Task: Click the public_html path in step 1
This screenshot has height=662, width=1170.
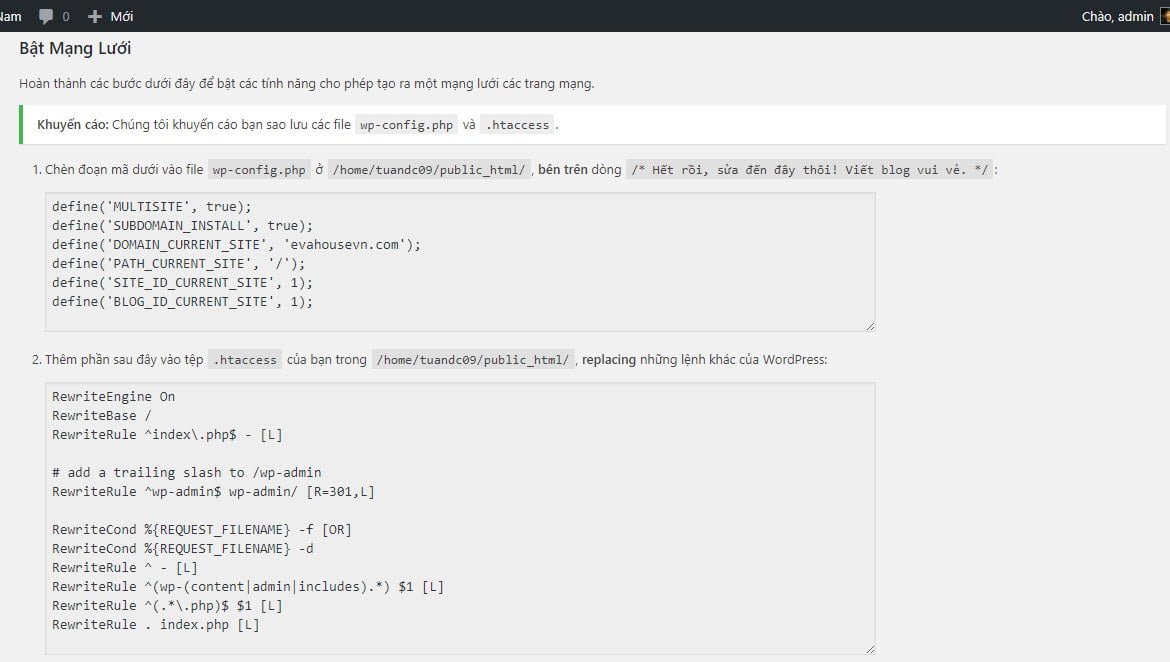Action: click(429, 170)
